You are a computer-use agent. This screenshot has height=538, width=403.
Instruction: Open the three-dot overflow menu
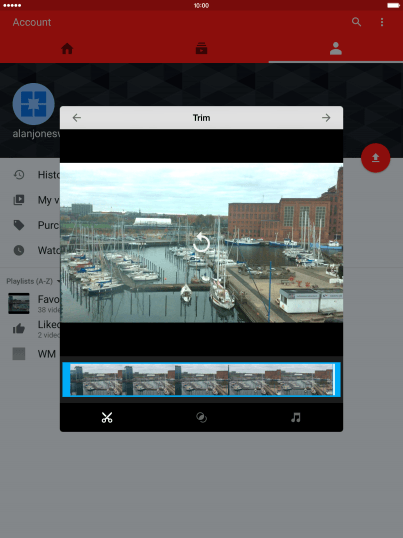(382, 22)
